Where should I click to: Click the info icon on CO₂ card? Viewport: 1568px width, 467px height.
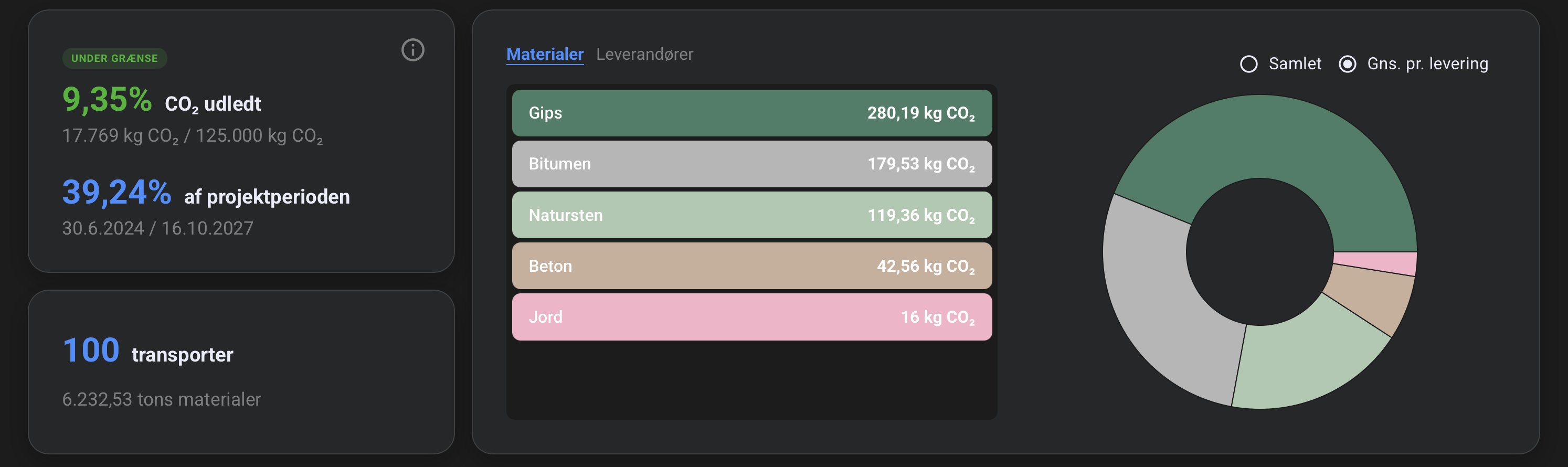tap(412, 50)
